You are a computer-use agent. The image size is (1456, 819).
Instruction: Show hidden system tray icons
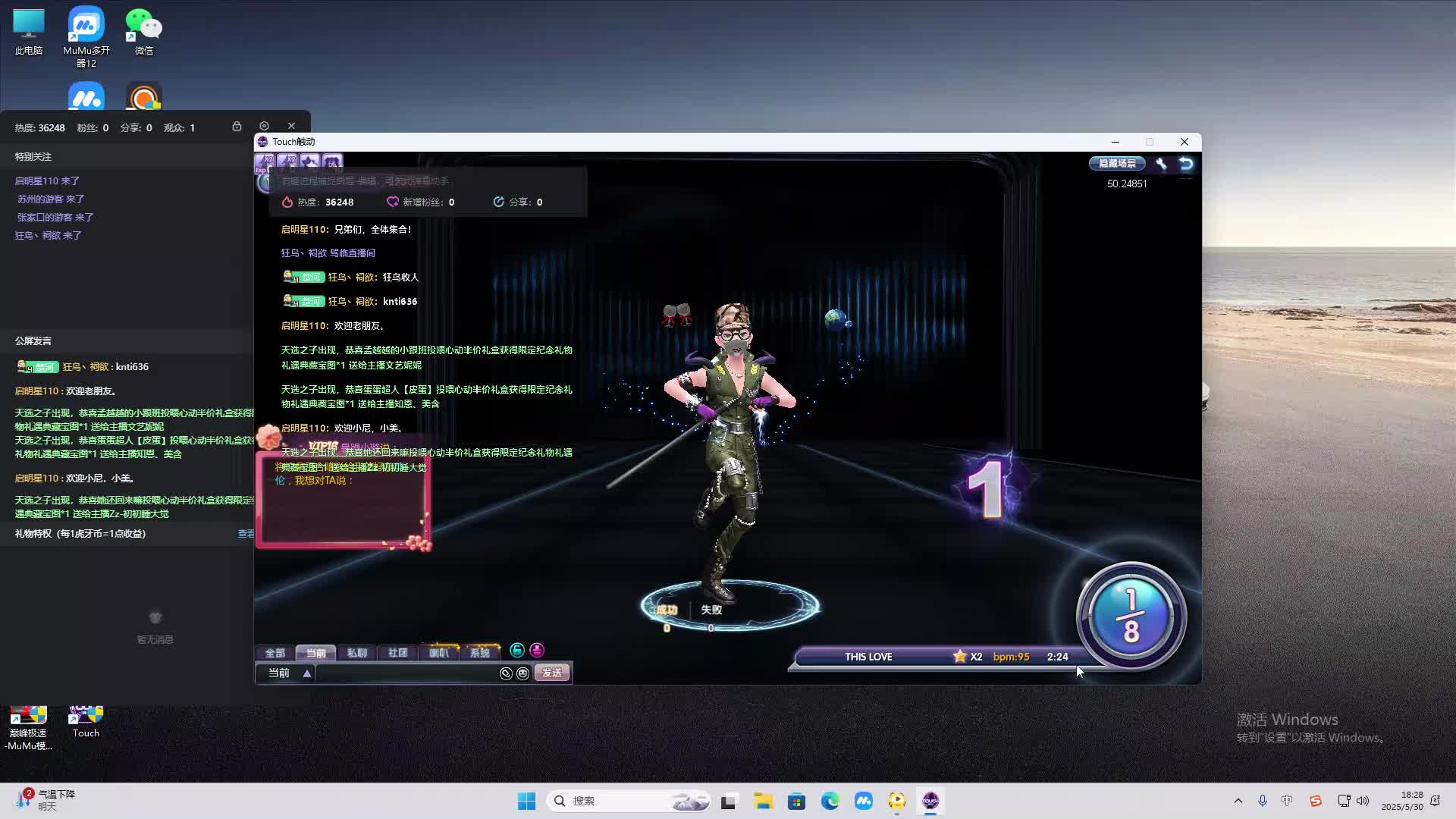[1238, 801]
